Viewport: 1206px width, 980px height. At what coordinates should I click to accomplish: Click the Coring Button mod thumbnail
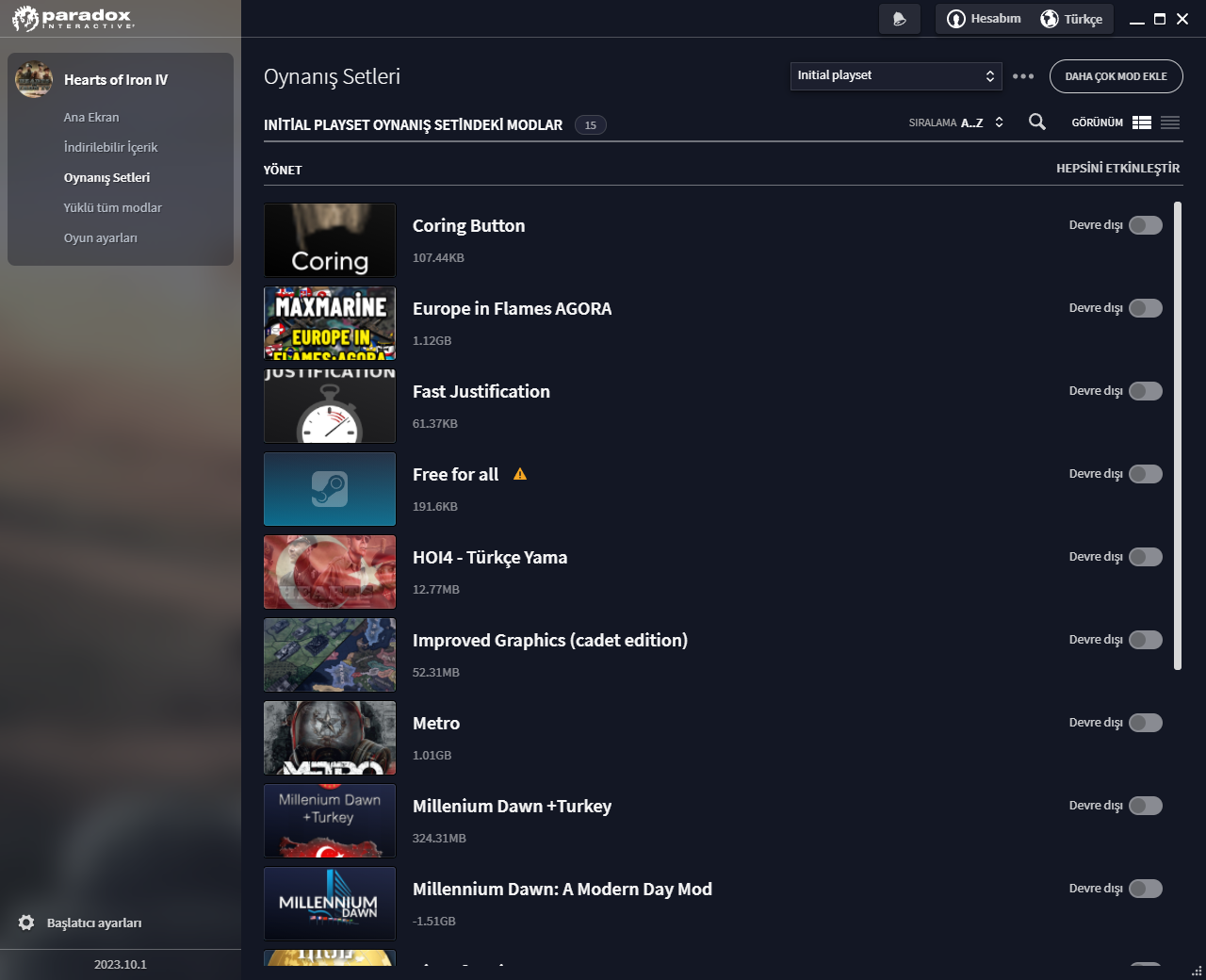330,240
